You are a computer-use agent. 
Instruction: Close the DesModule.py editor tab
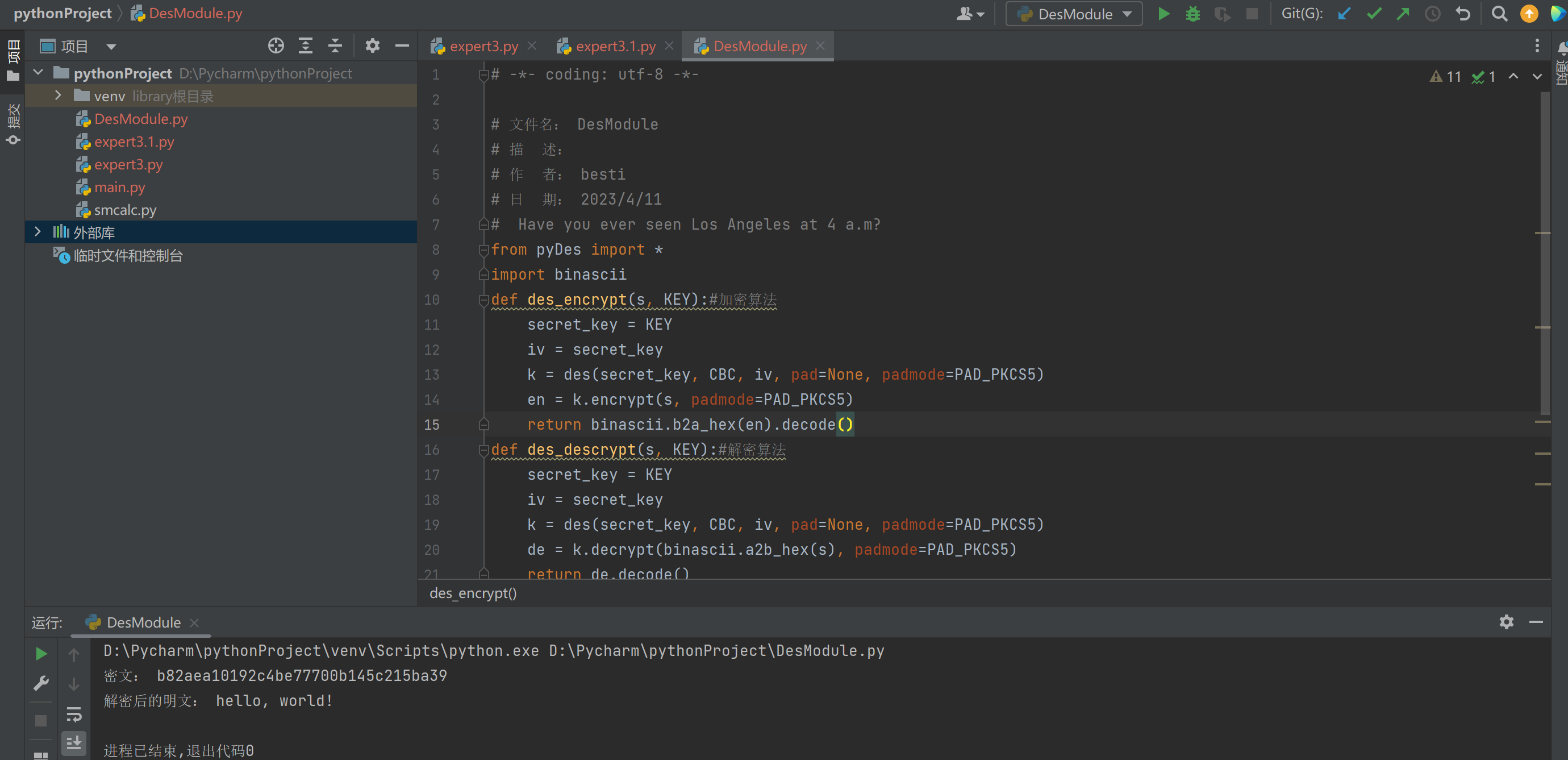[820, 46]
